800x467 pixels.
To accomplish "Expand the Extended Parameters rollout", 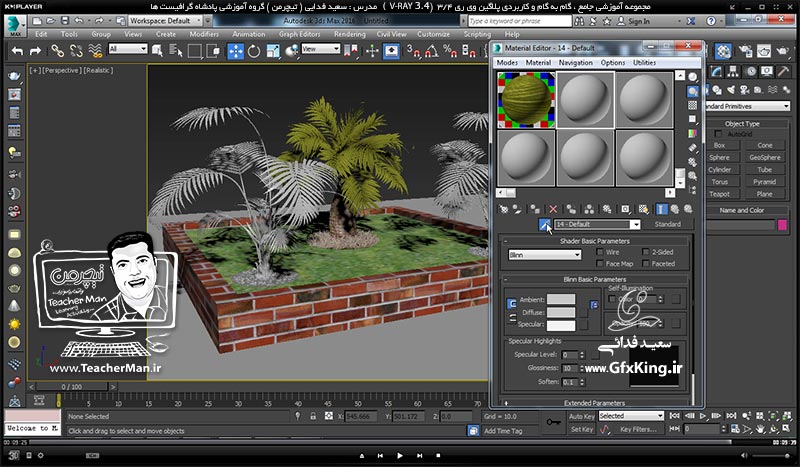I will [x=594, y=403].
